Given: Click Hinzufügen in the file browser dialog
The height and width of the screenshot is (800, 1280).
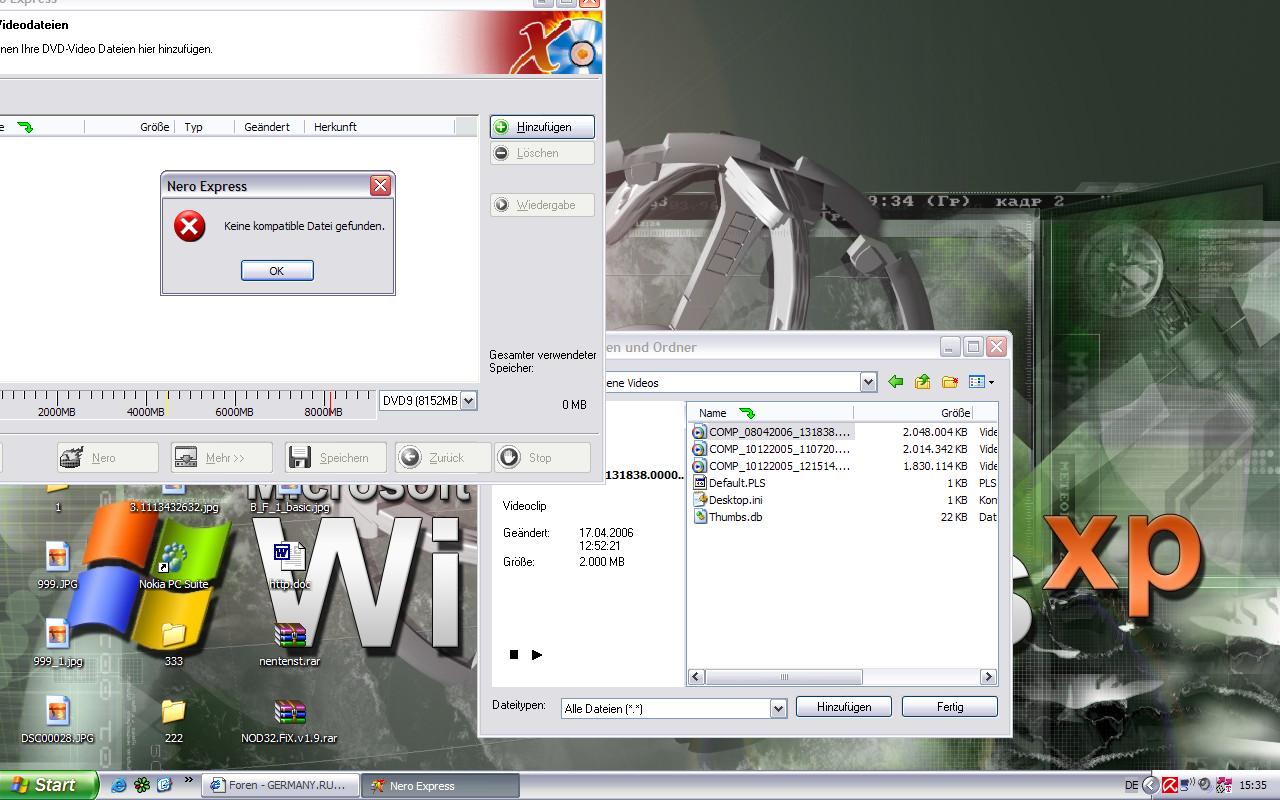Looking at the screenshot, I should click(843, 707).
